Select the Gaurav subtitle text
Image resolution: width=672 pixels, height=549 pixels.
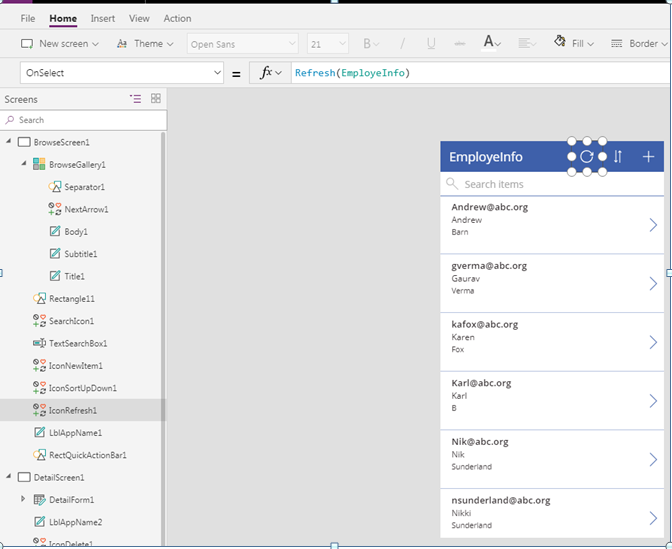465,279
